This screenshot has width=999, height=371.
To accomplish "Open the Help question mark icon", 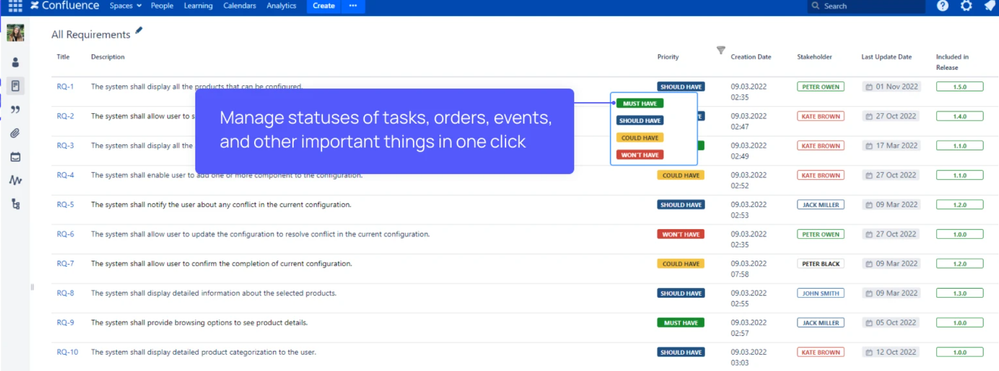I will pos(942,6).
